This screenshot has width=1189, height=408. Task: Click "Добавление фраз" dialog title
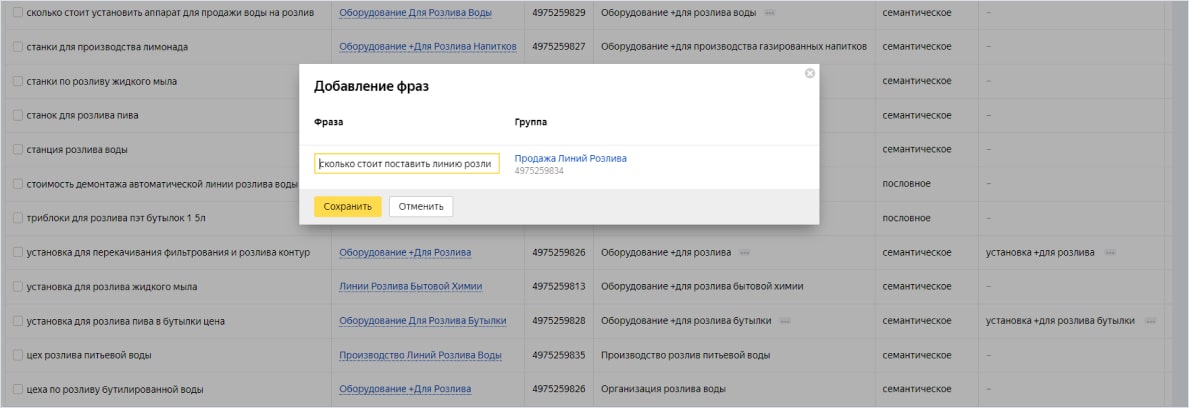click(x=372, y=86)
